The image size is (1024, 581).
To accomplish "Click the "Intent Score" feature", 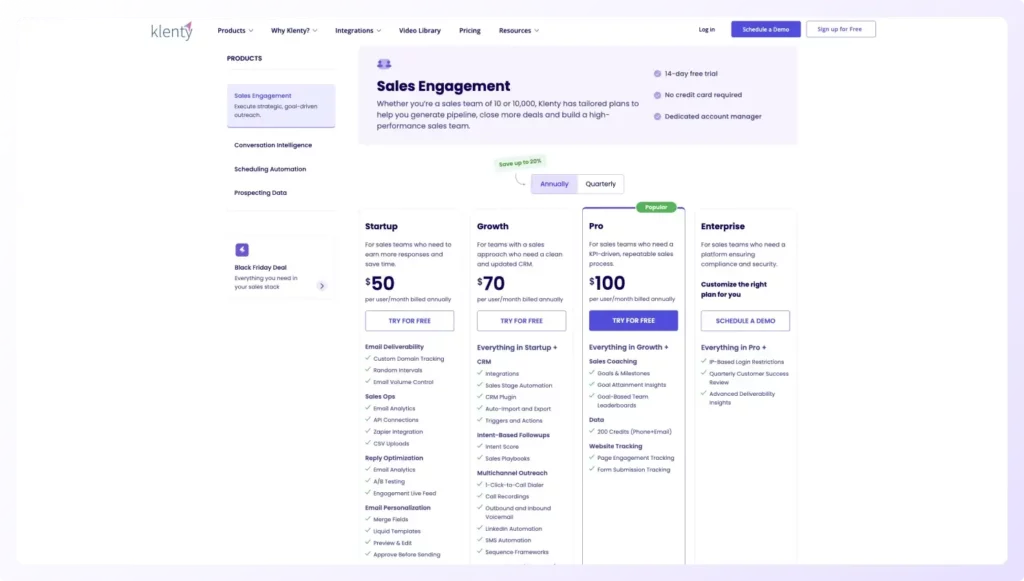I will 502,447.
